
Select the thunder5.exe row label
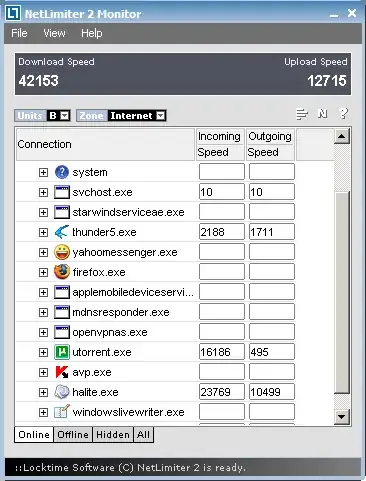[x=104, y=232]
